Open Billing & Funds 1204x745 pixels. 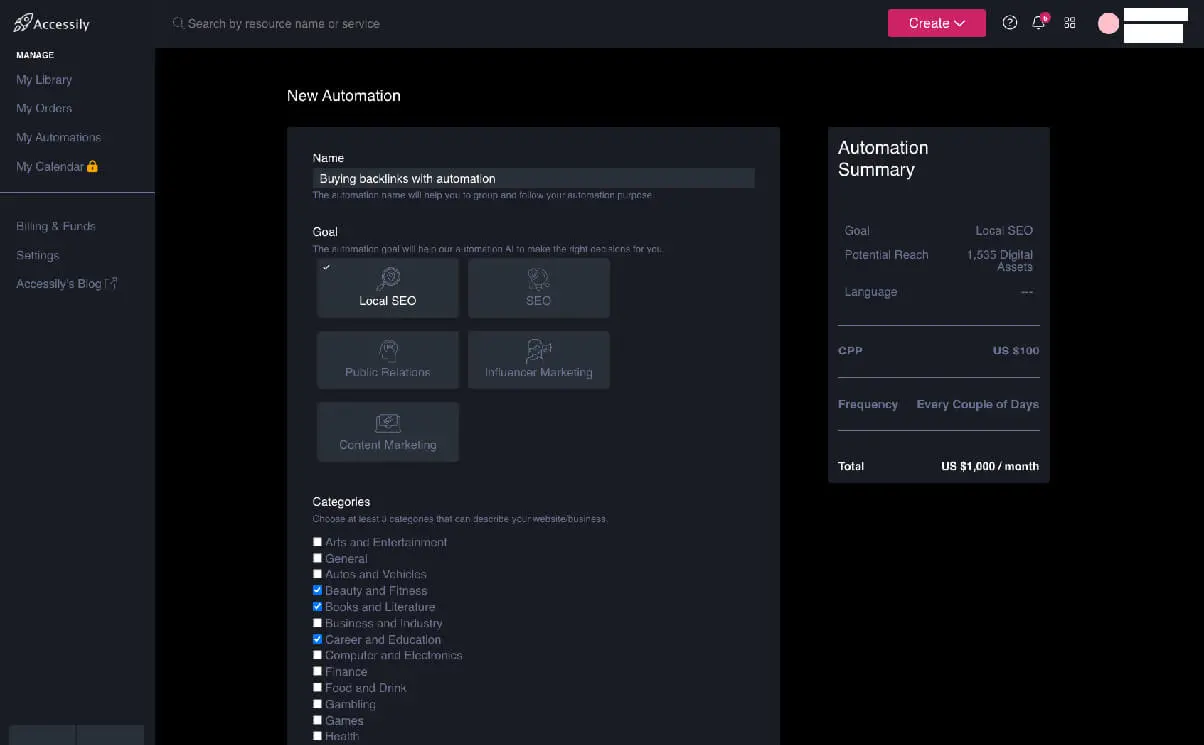pyautogui.click(x=56, y=226)
